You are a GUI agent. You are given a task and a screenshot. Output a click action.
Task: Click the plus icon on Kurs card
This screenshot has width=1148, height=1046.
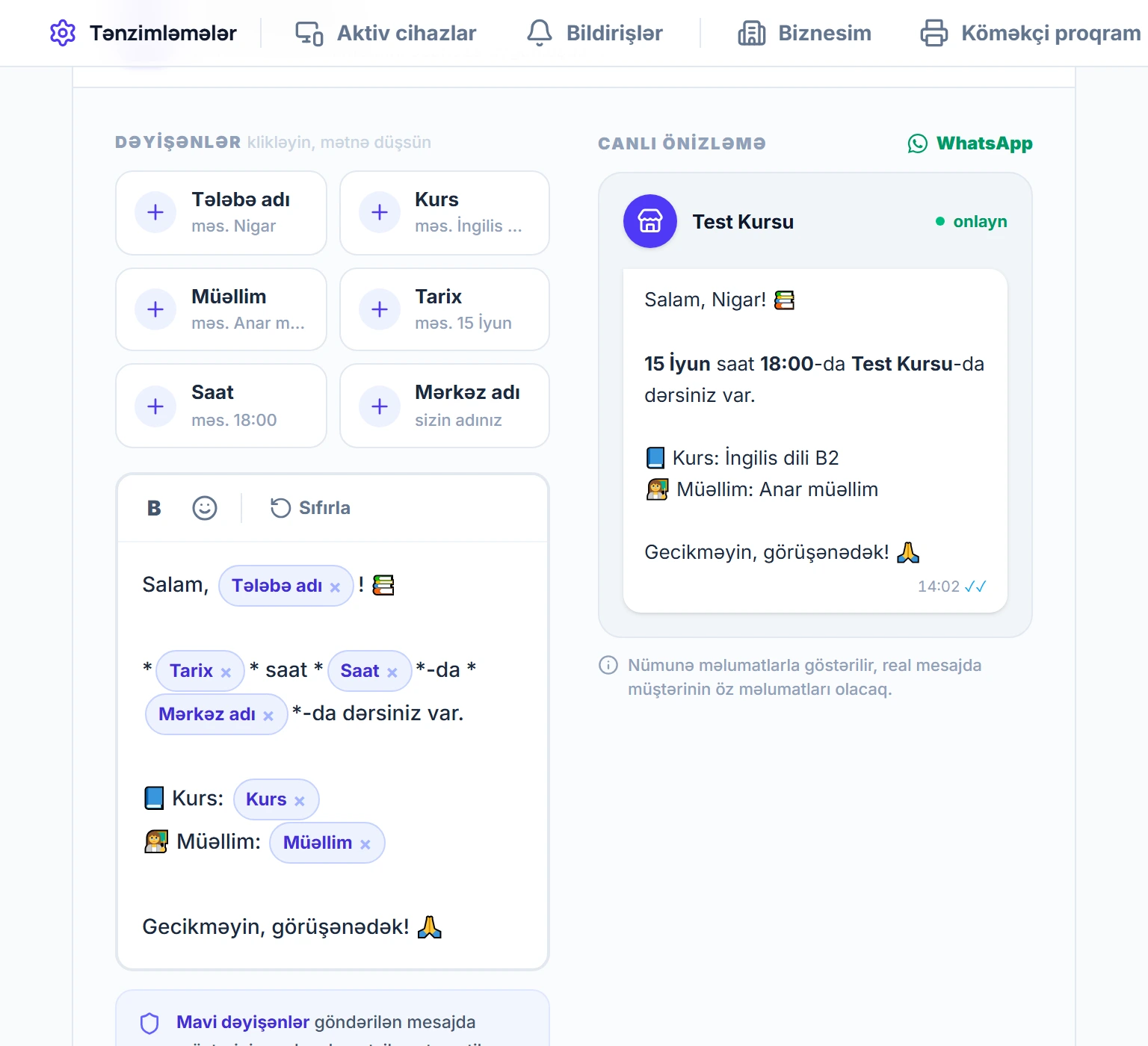click(x=380, y=212)
